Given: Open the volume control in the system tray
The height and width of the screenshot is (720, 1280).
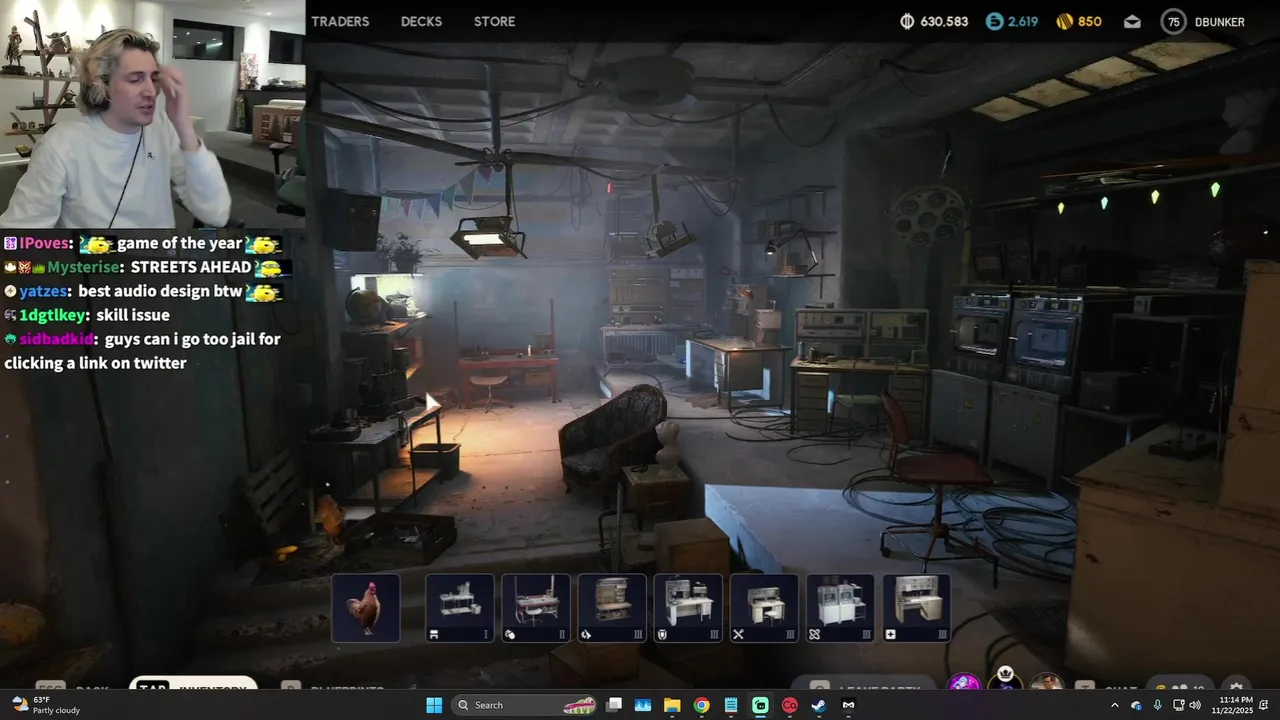Looking at the screenshot, I should pyautogui.click(x=1195, y=705).
